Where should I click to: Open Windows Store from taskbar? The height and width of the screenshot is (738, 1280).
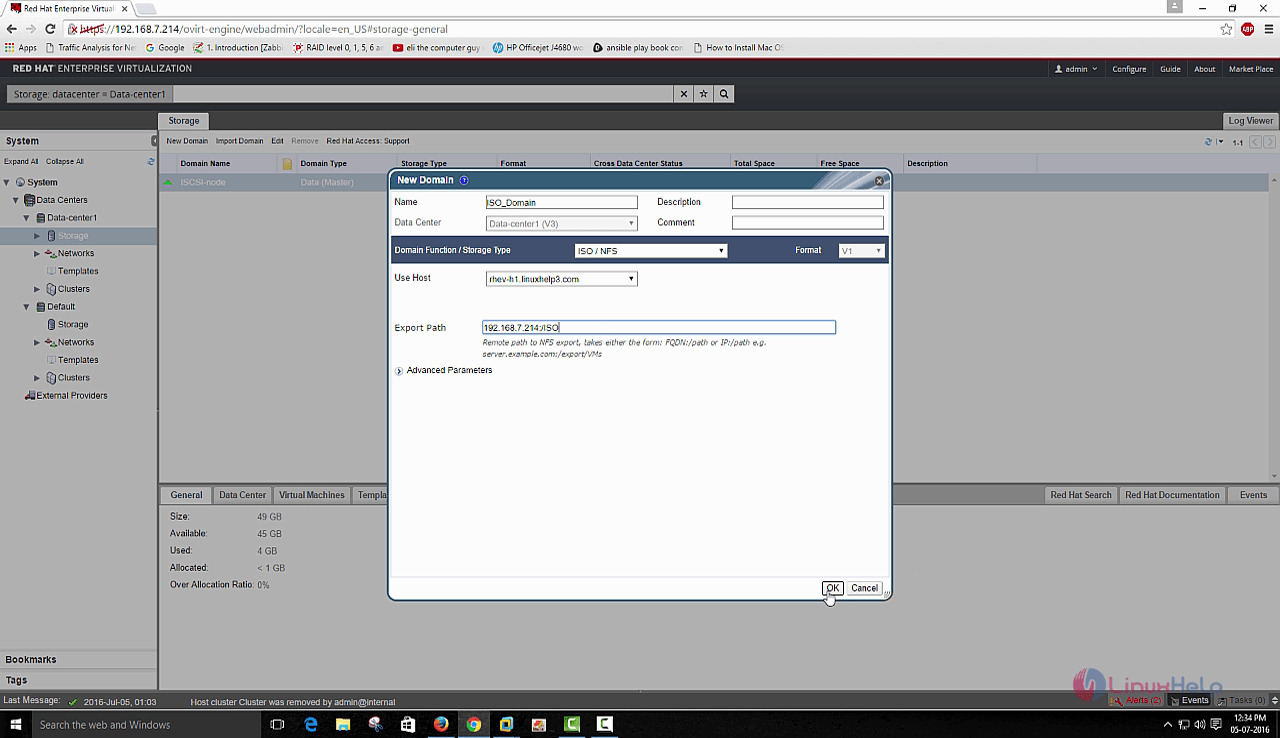tap(408, 724)
